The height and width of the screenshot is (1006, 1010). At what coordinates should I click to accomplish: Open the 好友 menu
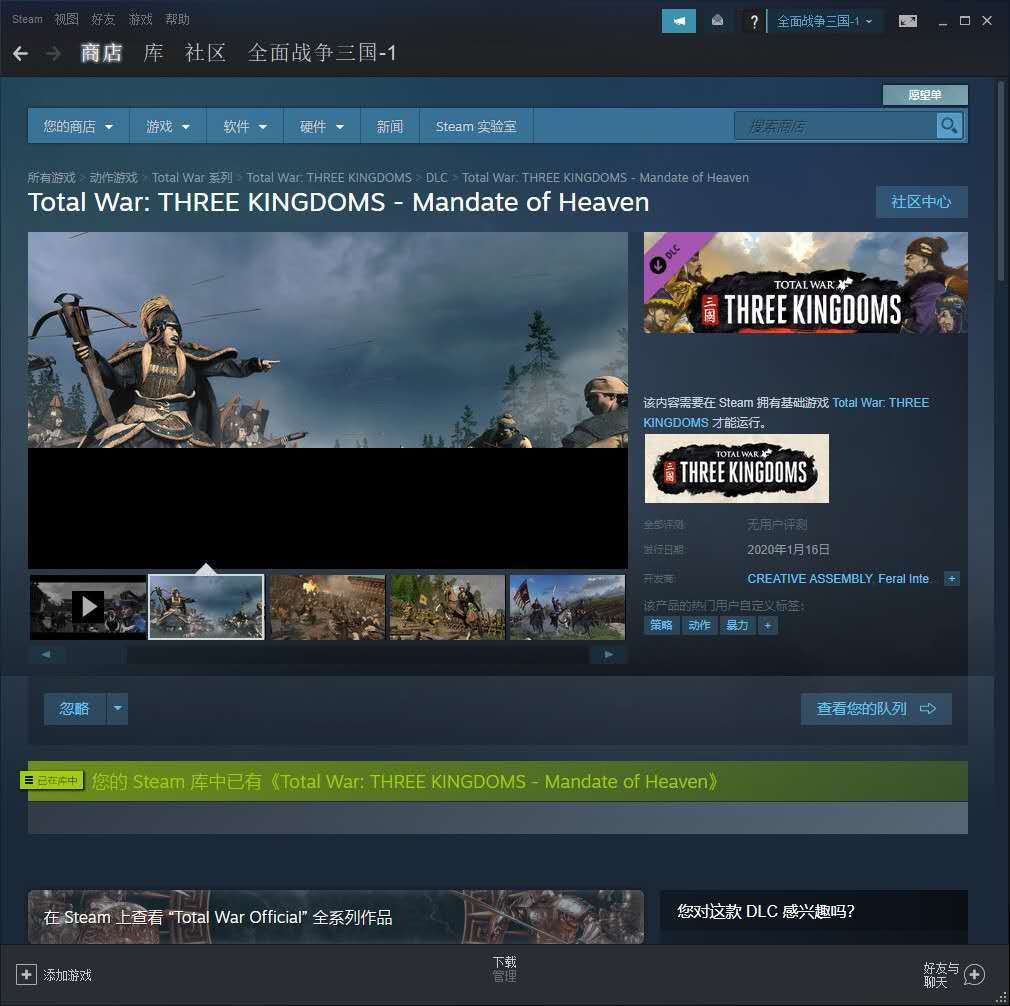click(x=103, y=19)
